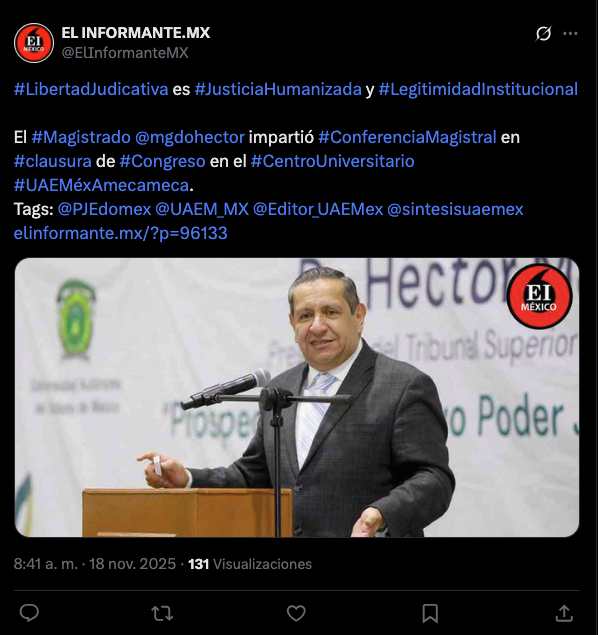
Task: Visit the @PJEdomex tagged account
Action: [x=104, y=209]
